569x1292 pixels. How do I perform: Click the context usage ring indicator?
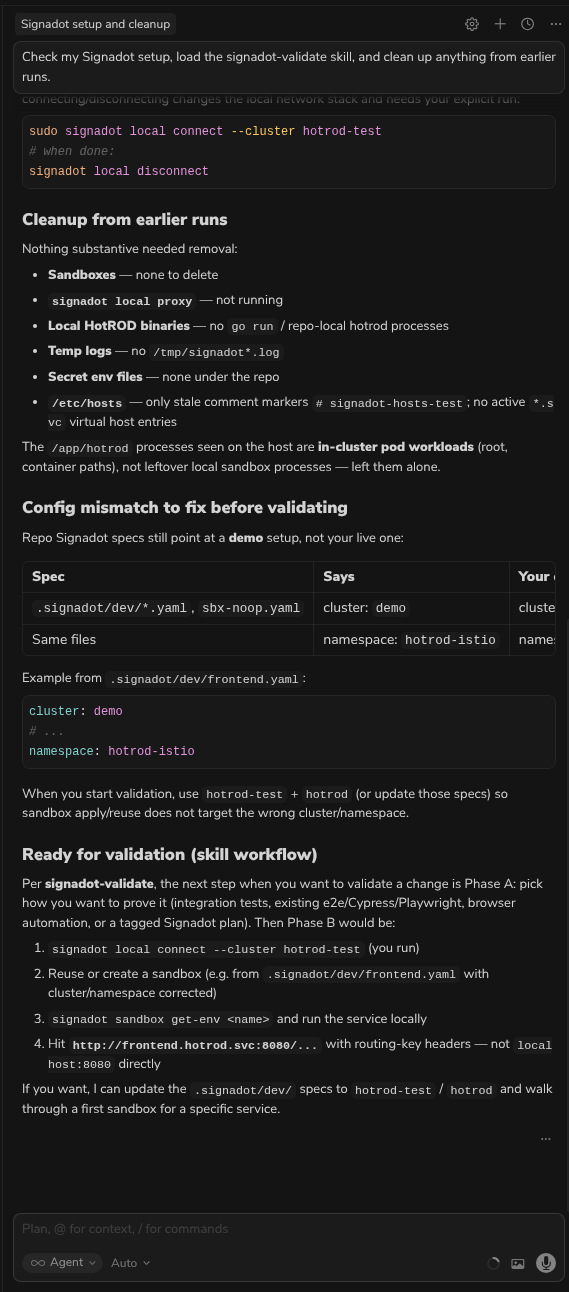click(x=493, y=1263)
